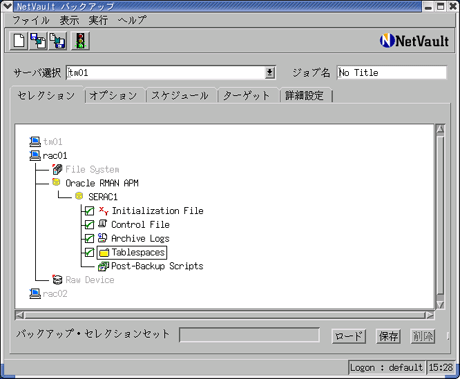Select the Archive Logs label
Viewport: 460px width, 379px height.
click(x=140, y=238)
